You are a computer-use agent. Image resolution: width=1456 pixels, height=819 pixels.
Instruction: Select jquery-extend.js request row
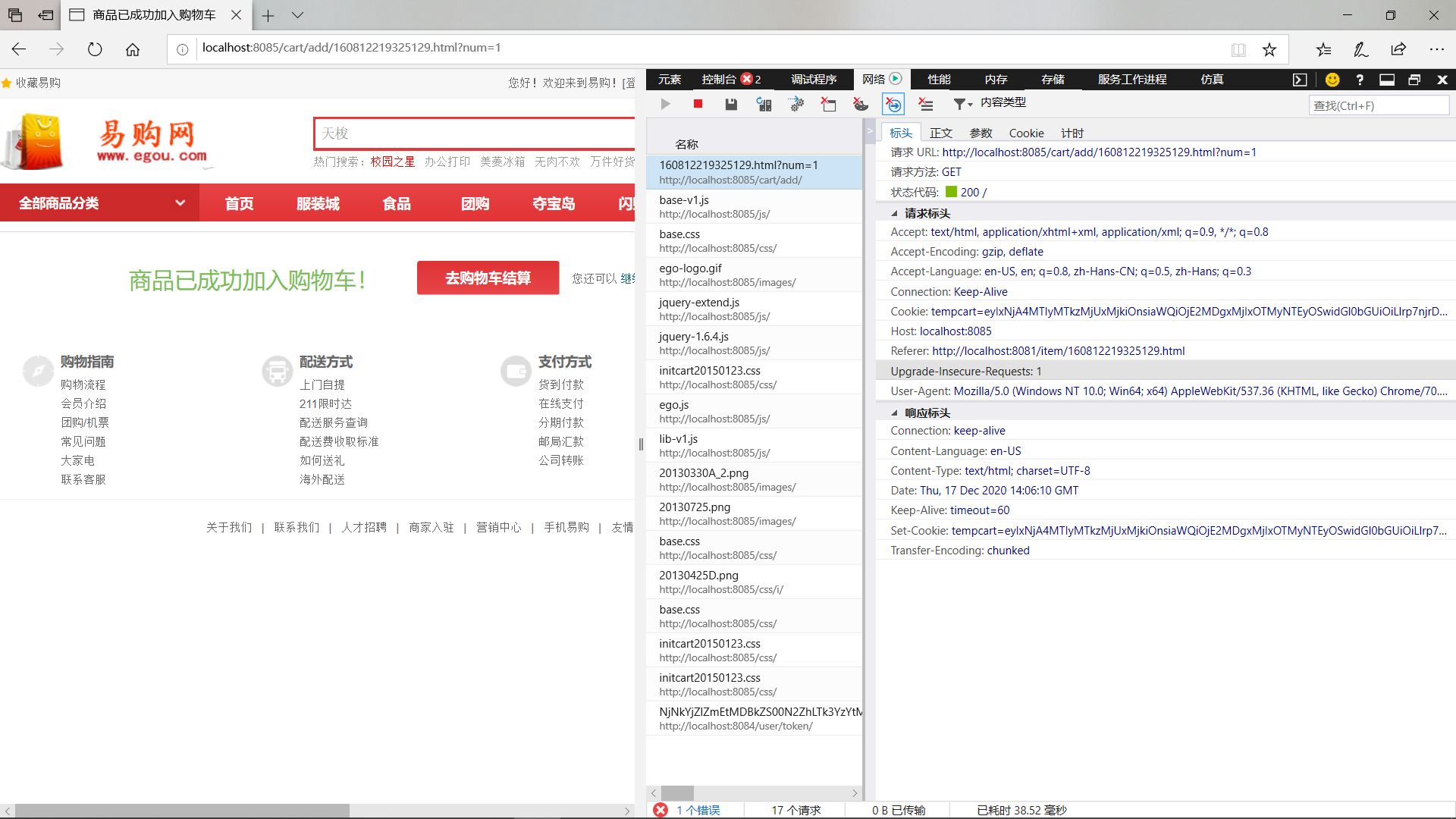(x=755, y=309)
